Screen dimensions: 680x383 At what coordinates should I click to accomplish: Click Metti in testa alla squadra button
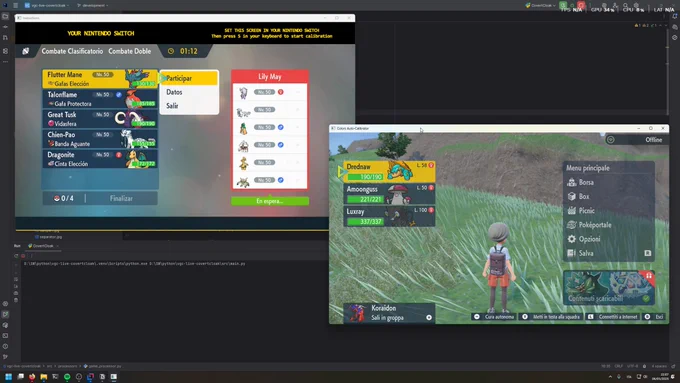point(552,317)
